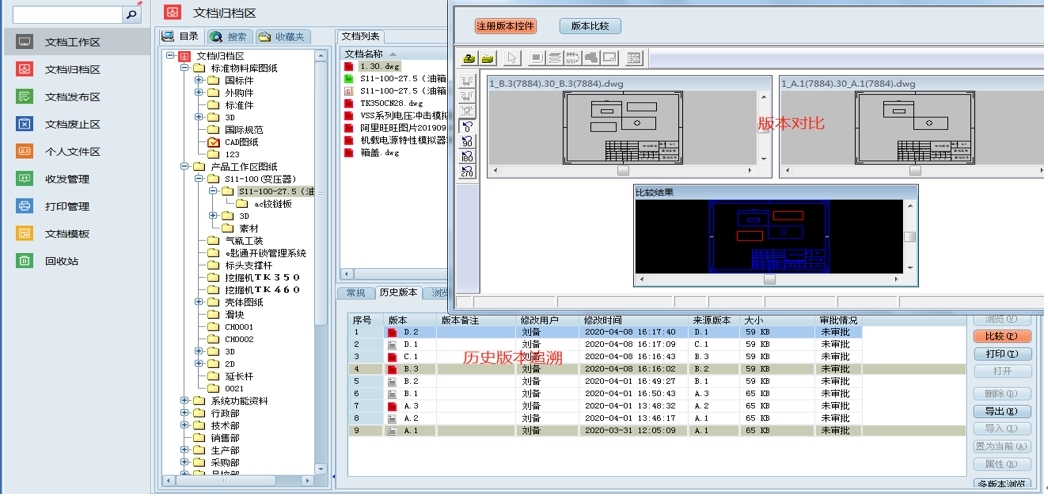The image size is (1048, 499).
Task: Click the 注册版本控件 button
Action: click(506, 26)
